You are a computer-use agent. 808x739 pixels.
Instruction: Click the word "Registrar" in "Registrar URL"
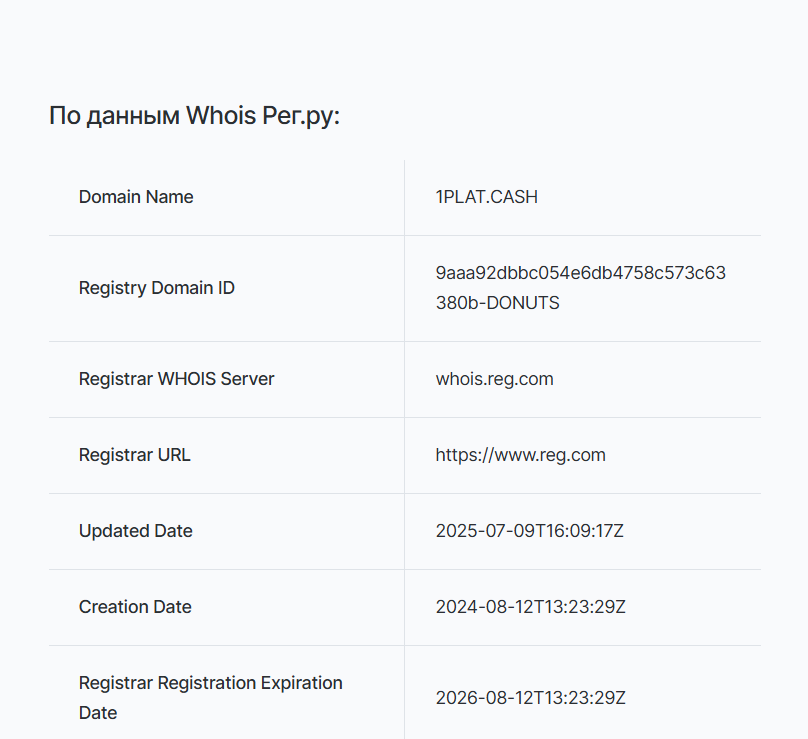pyautogui.click(x=116, y=455)
